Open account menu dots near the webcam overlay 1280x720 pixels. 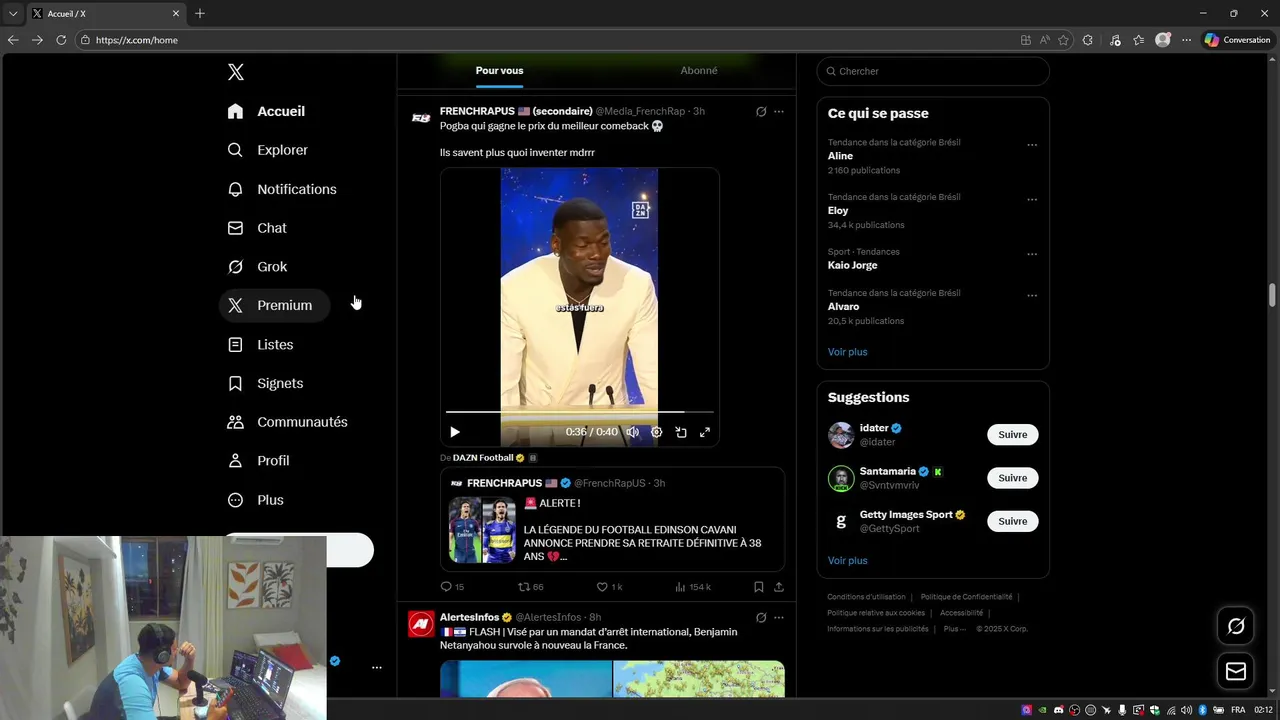tap(376, 667)
